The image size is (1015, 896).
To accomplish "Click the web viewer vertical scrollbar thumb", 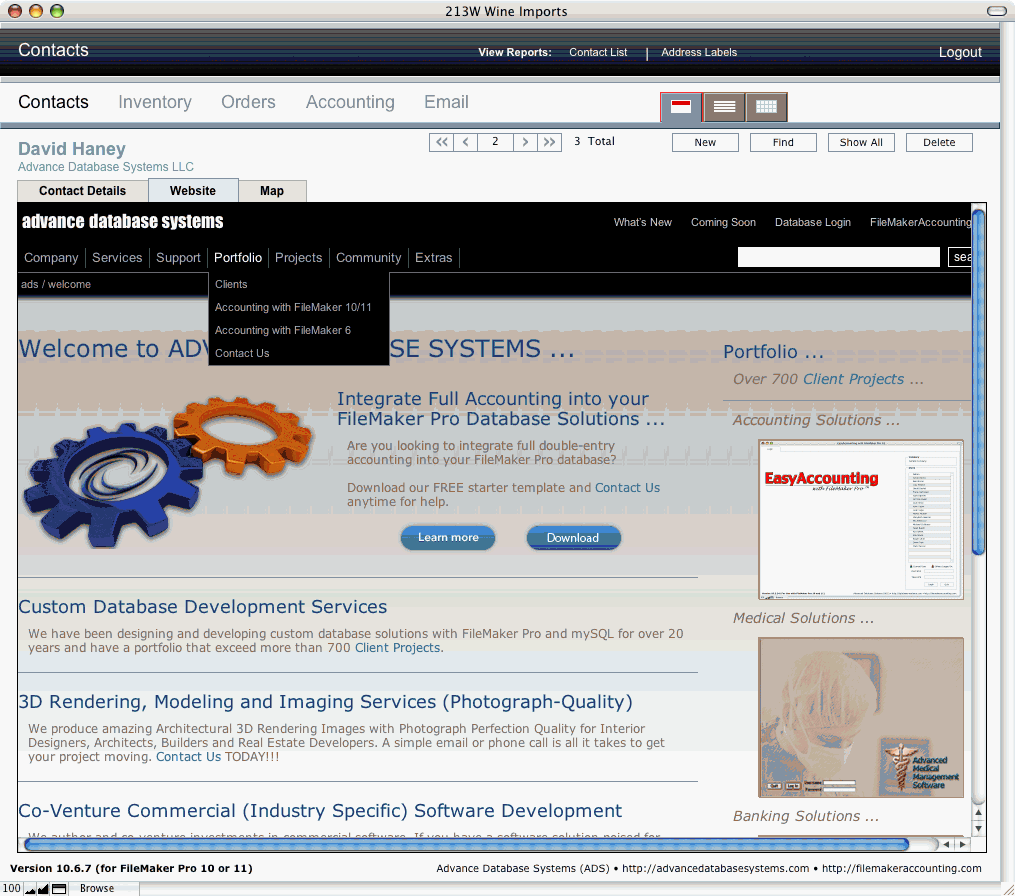I will click(x=978, y=382).
